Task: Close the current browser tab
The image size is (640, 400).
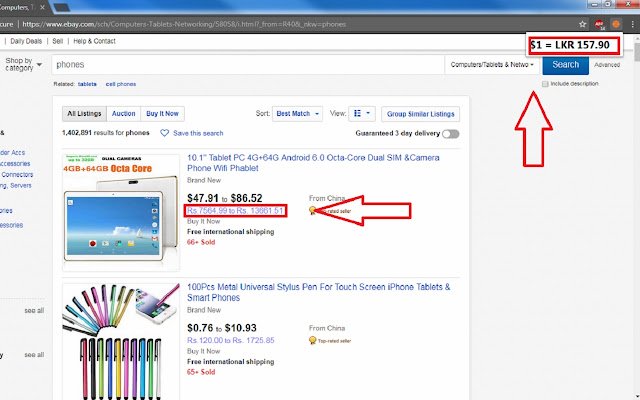Action: coord(42,7)
